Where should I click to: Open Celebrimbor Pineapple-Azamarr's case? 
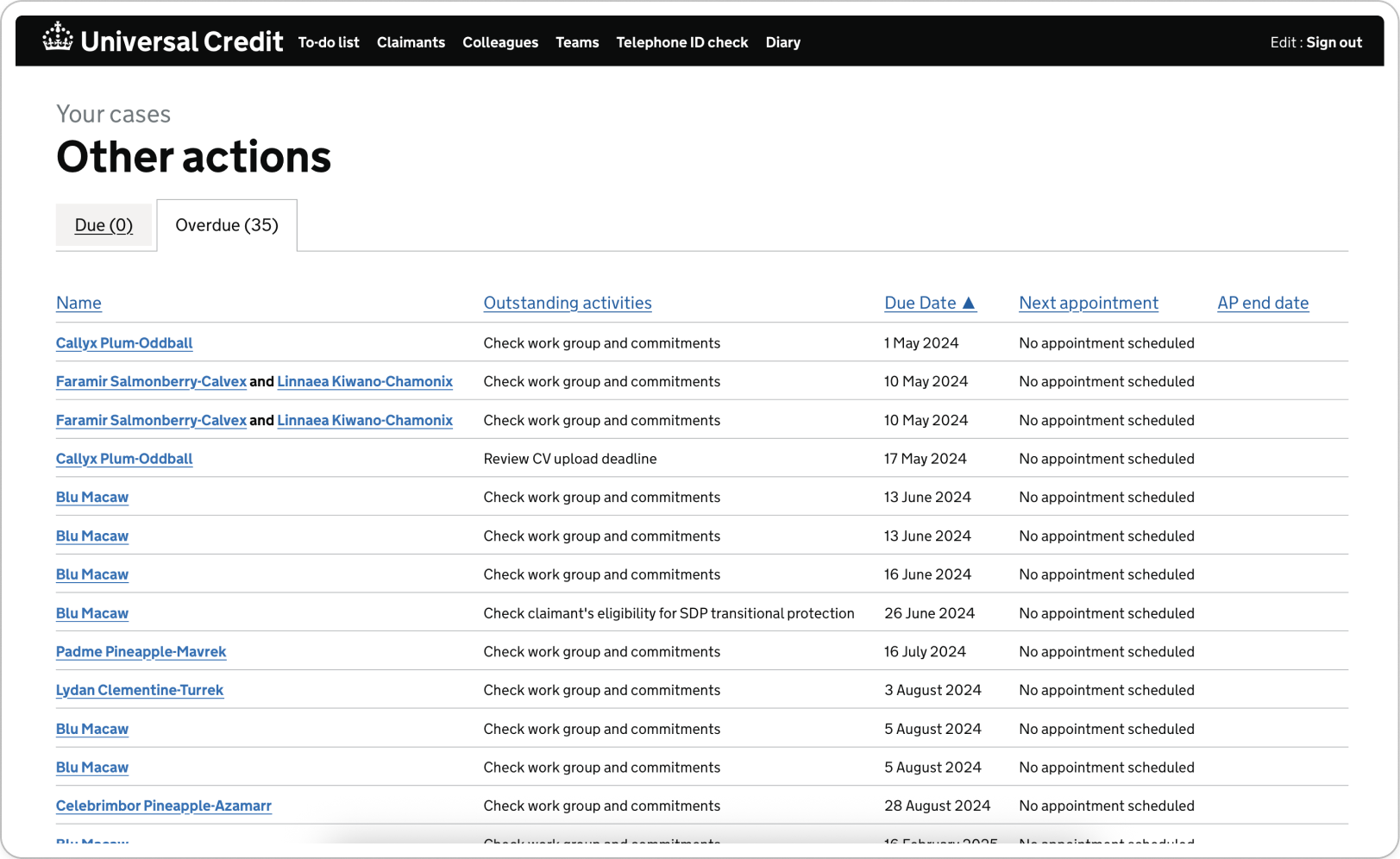coord(164,806)
